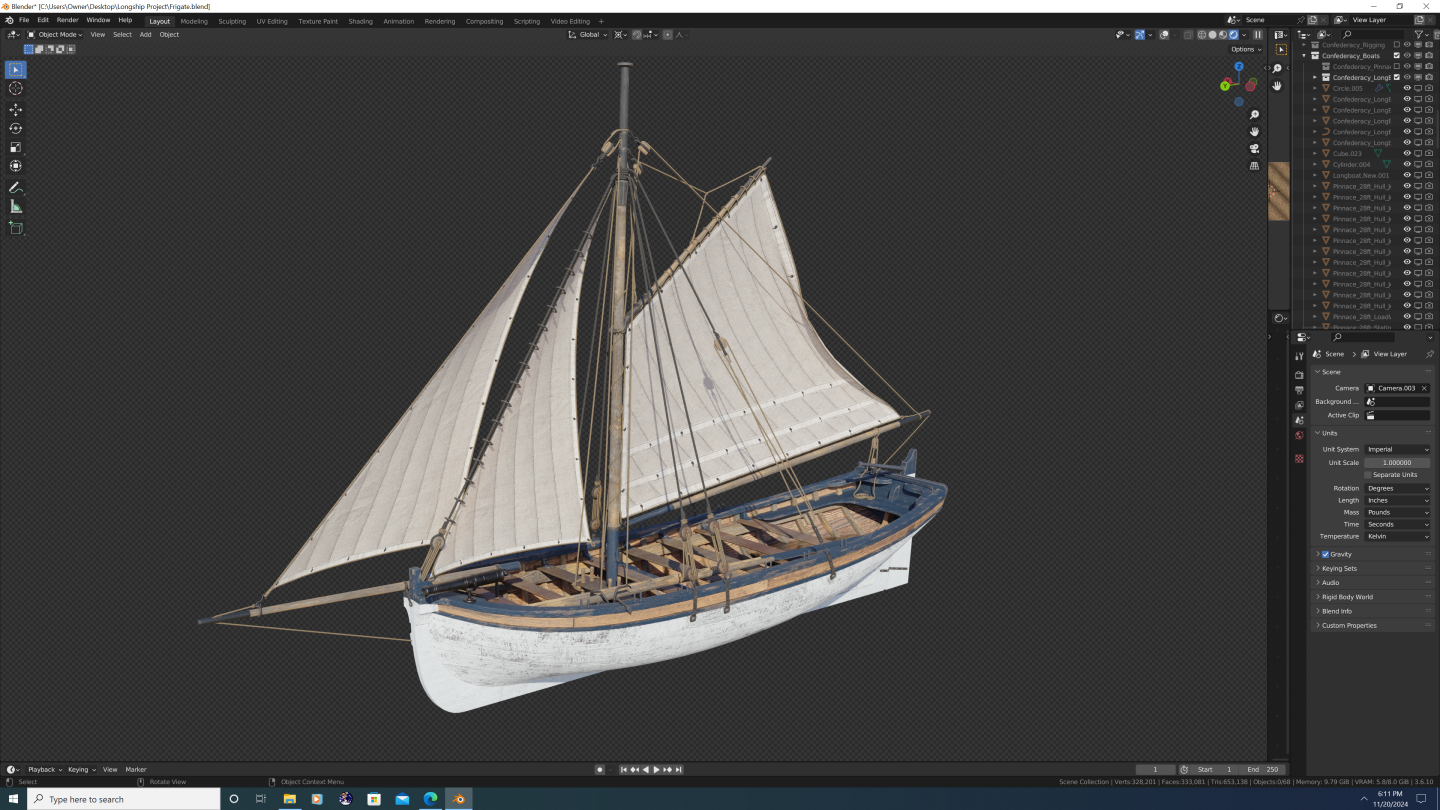
Task: Expand the Keying Sets panel
Action: click(1371, 568)
